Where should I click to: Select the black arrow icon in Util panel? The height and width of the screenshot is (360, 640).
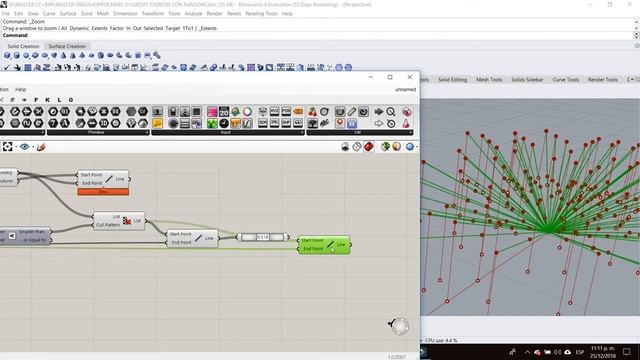[379, 111]
